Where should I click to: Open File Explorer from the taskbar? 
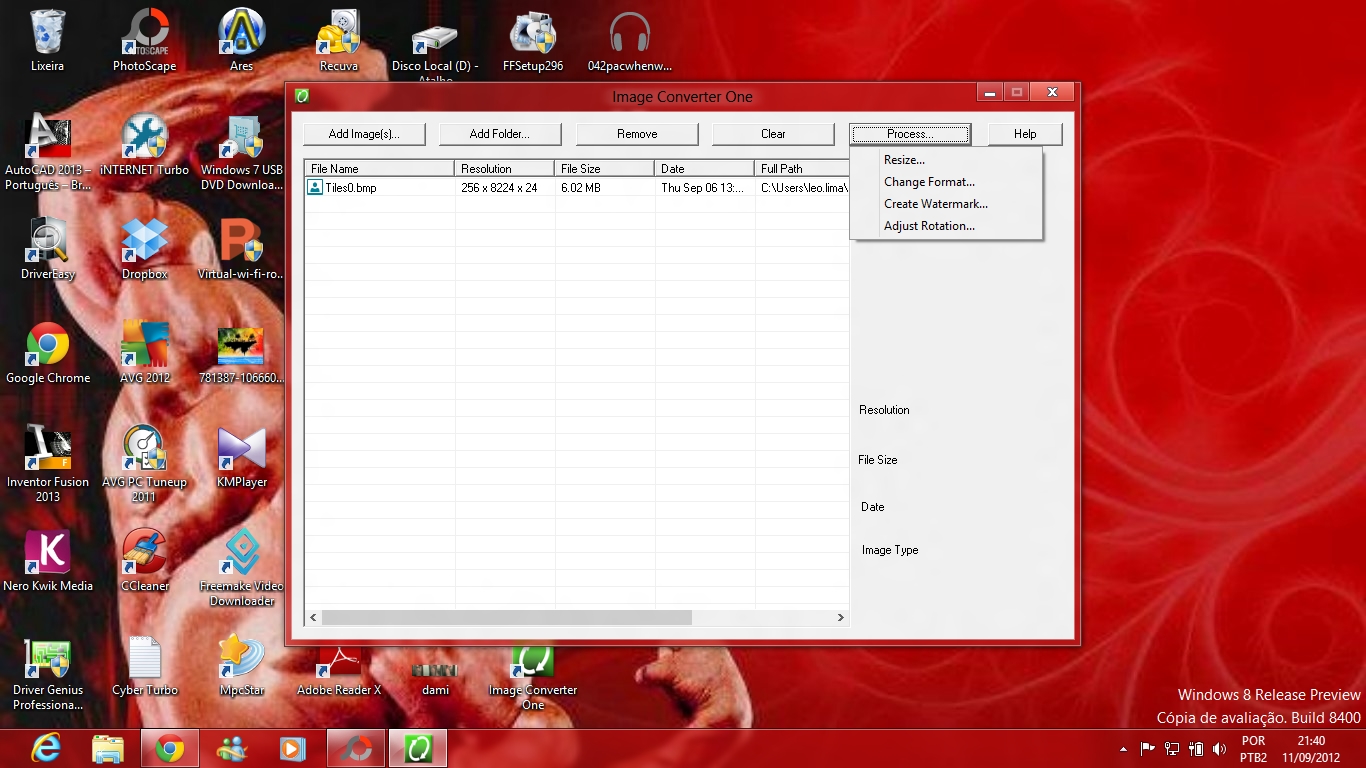pos(108,748)
